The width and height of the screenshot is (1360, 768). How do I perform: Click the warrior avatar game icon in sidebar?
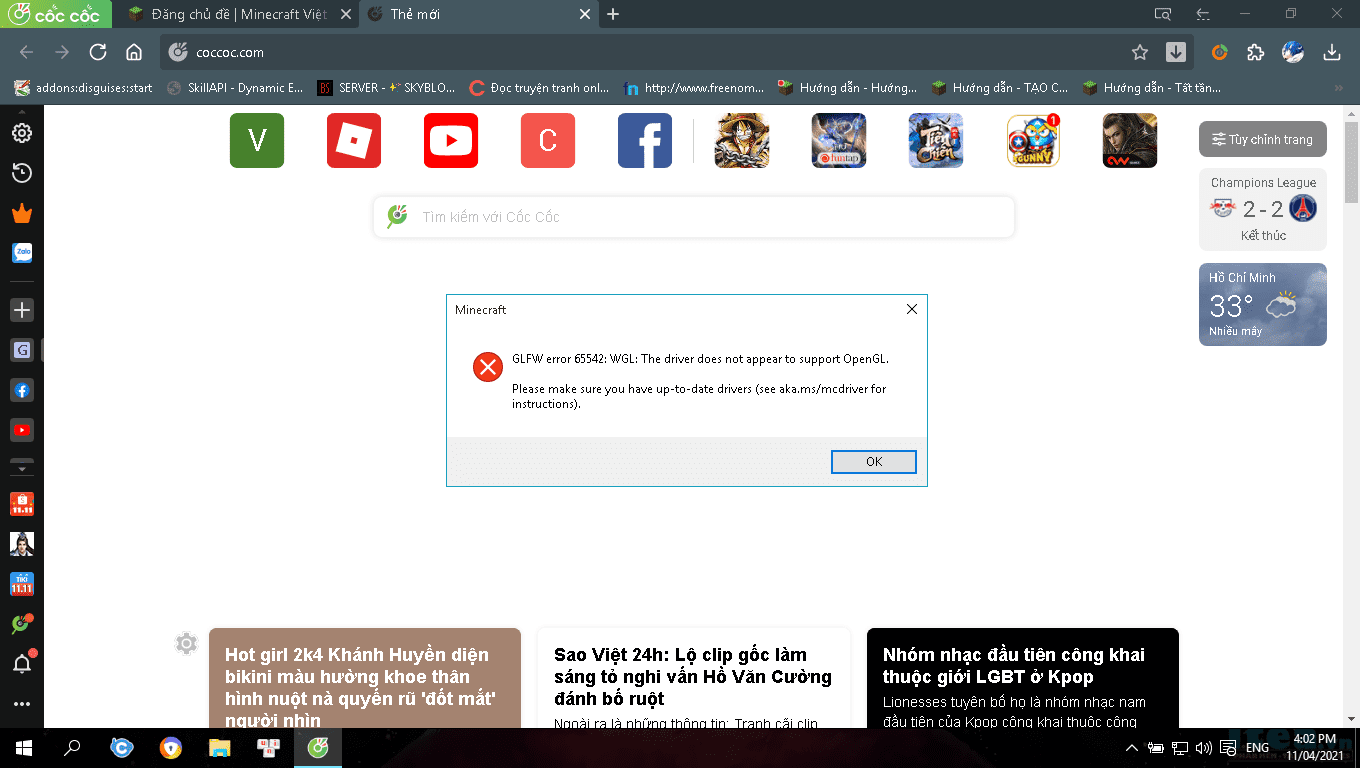(21, 543)
